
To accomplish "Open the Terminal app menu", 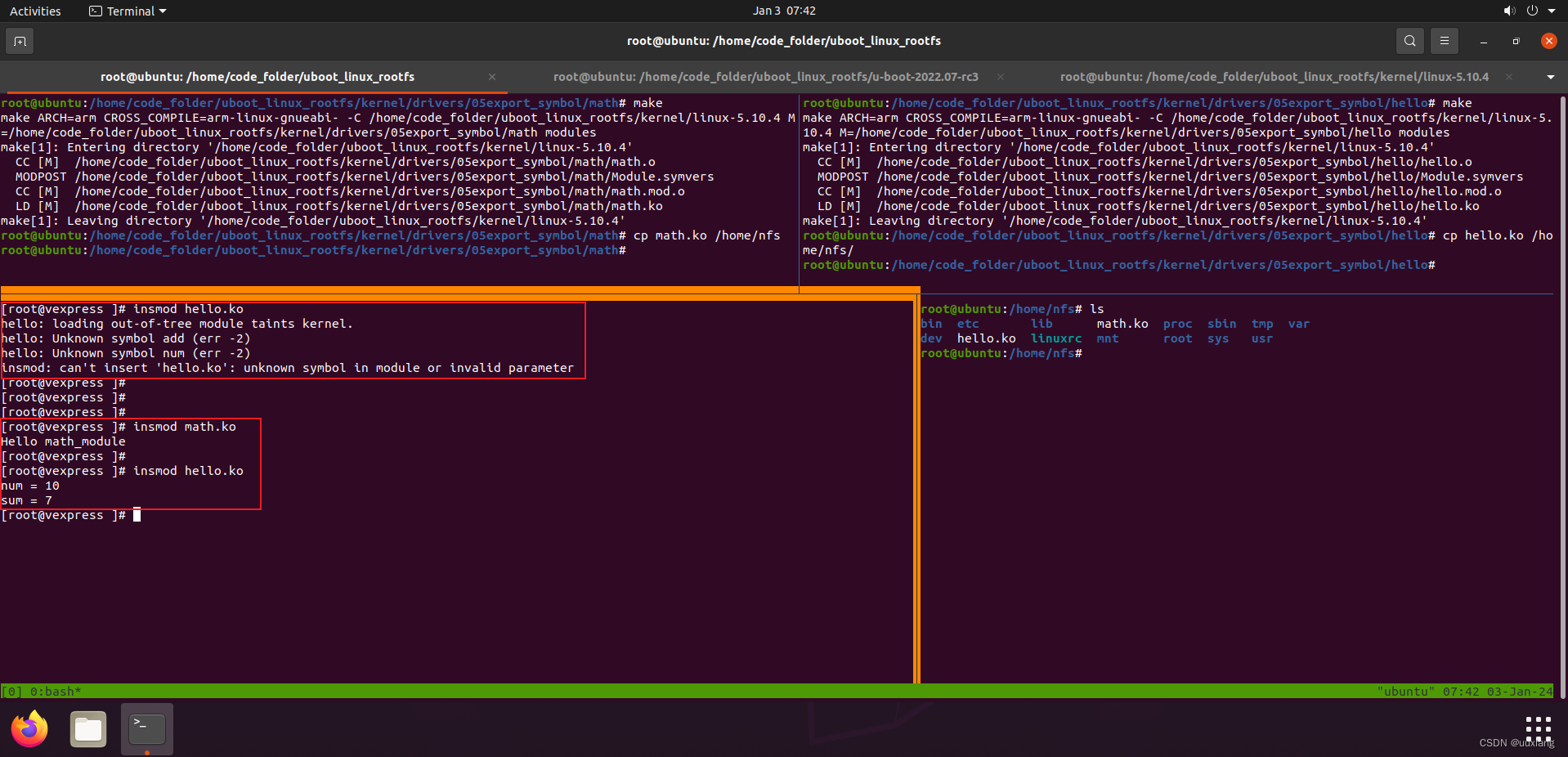I will coord(128,11).
